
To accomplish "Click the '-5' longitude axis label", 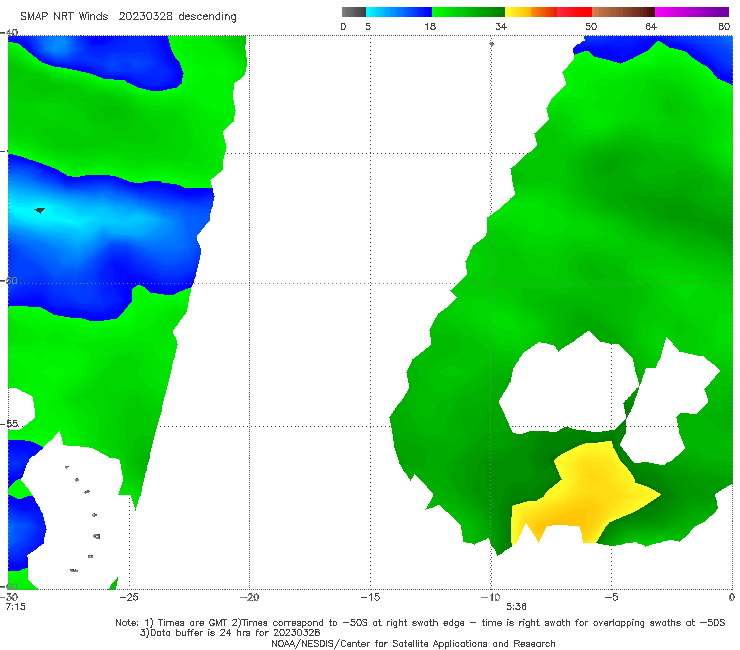I will (611, 597).
